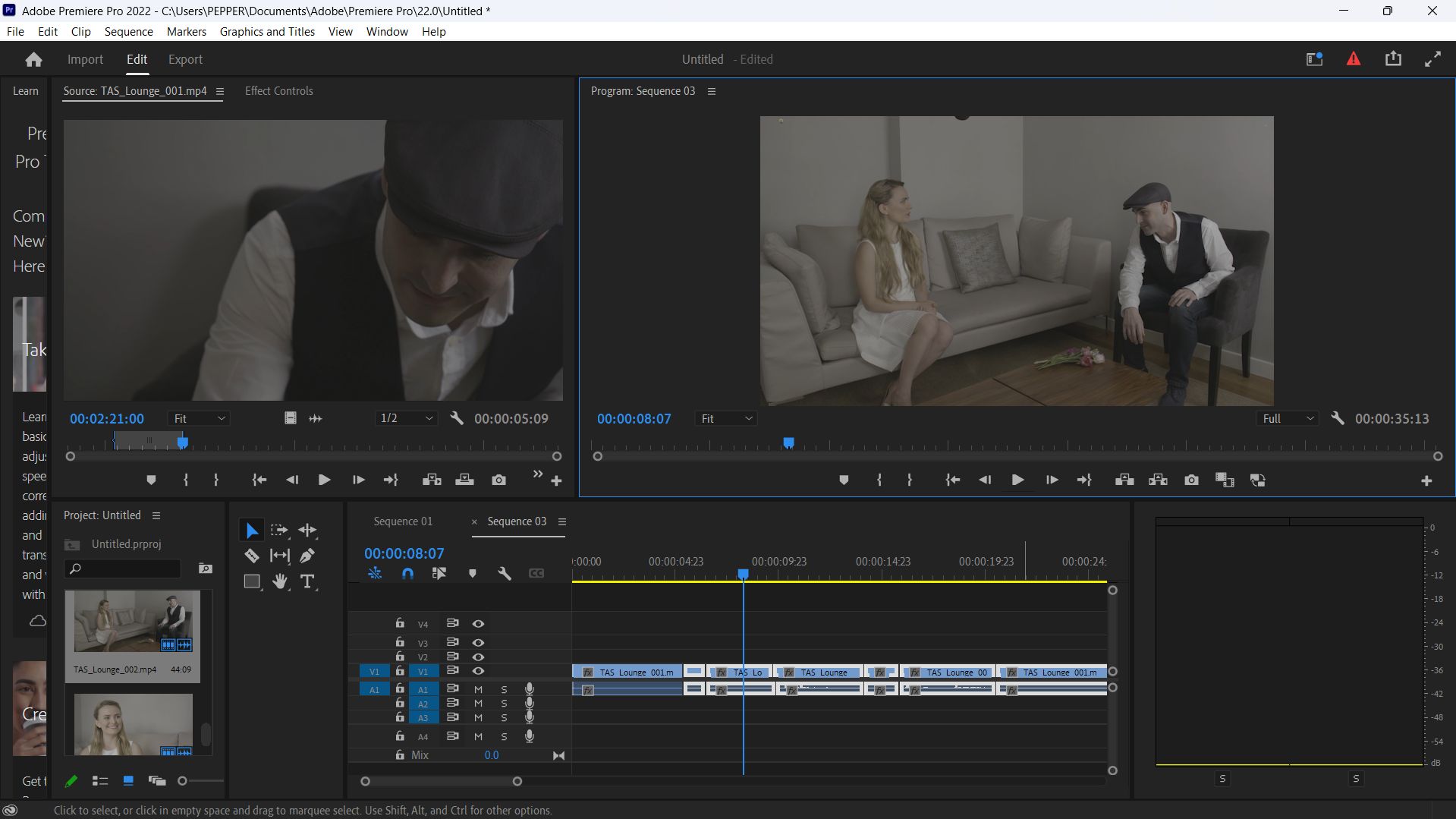The width and height of the screenshot is (1456, 819).
Task: Select the Hand tool
Action: (280, 581)
